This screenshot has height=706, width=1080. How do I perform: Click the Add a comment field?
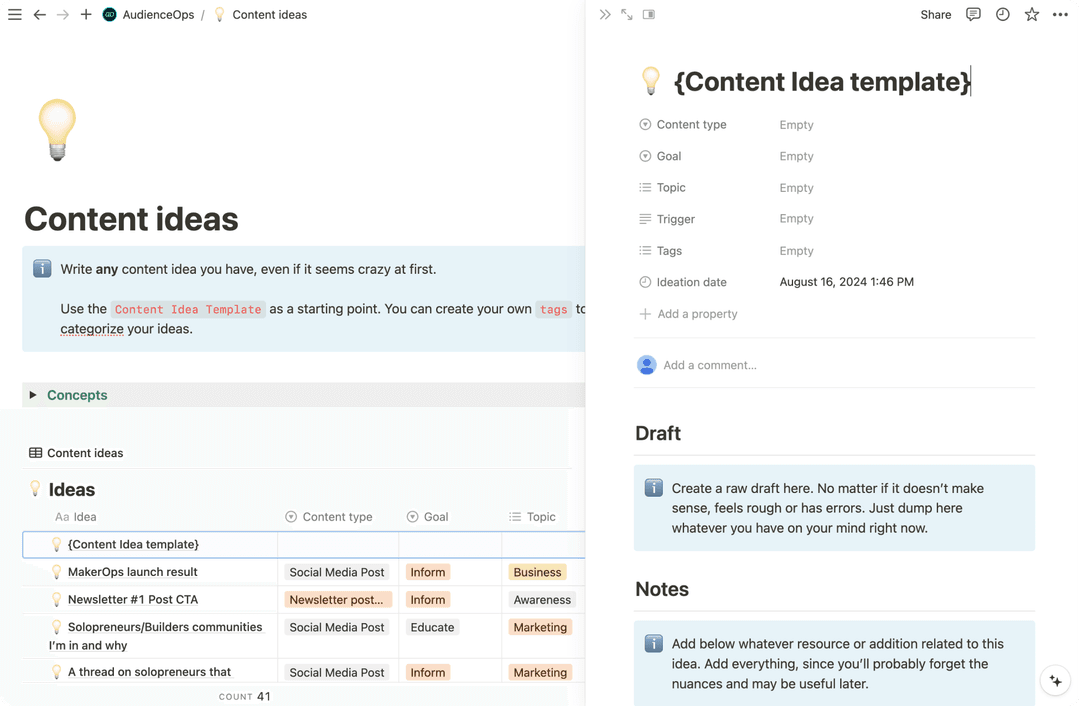pyautogui.click(x=710, y=365)
